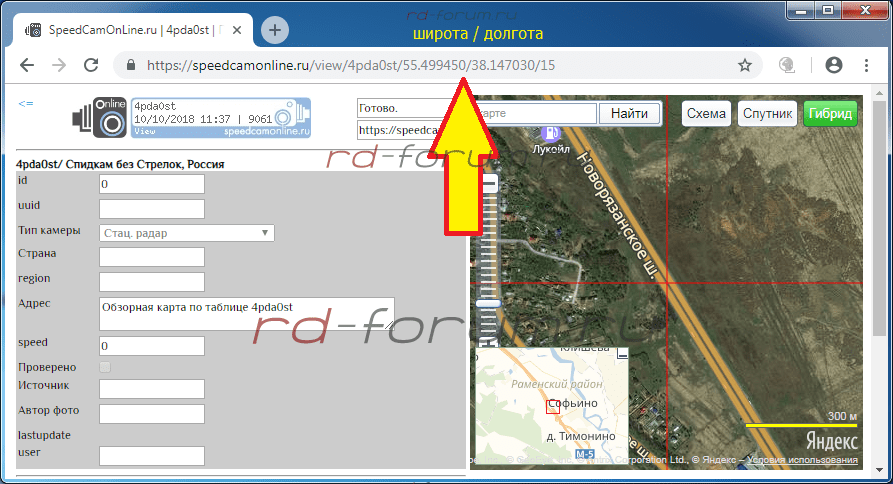Open the globe extension icon
Screen dimensions: 893x484
787,65
